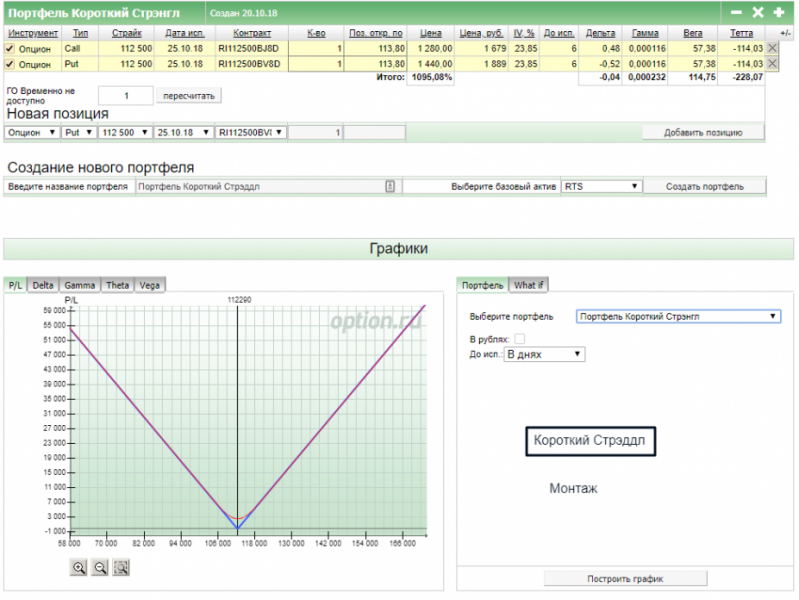Screen dimensions: 799x600
Task: Sort by the 'Гамма' column header
Action: click(645, 33)
